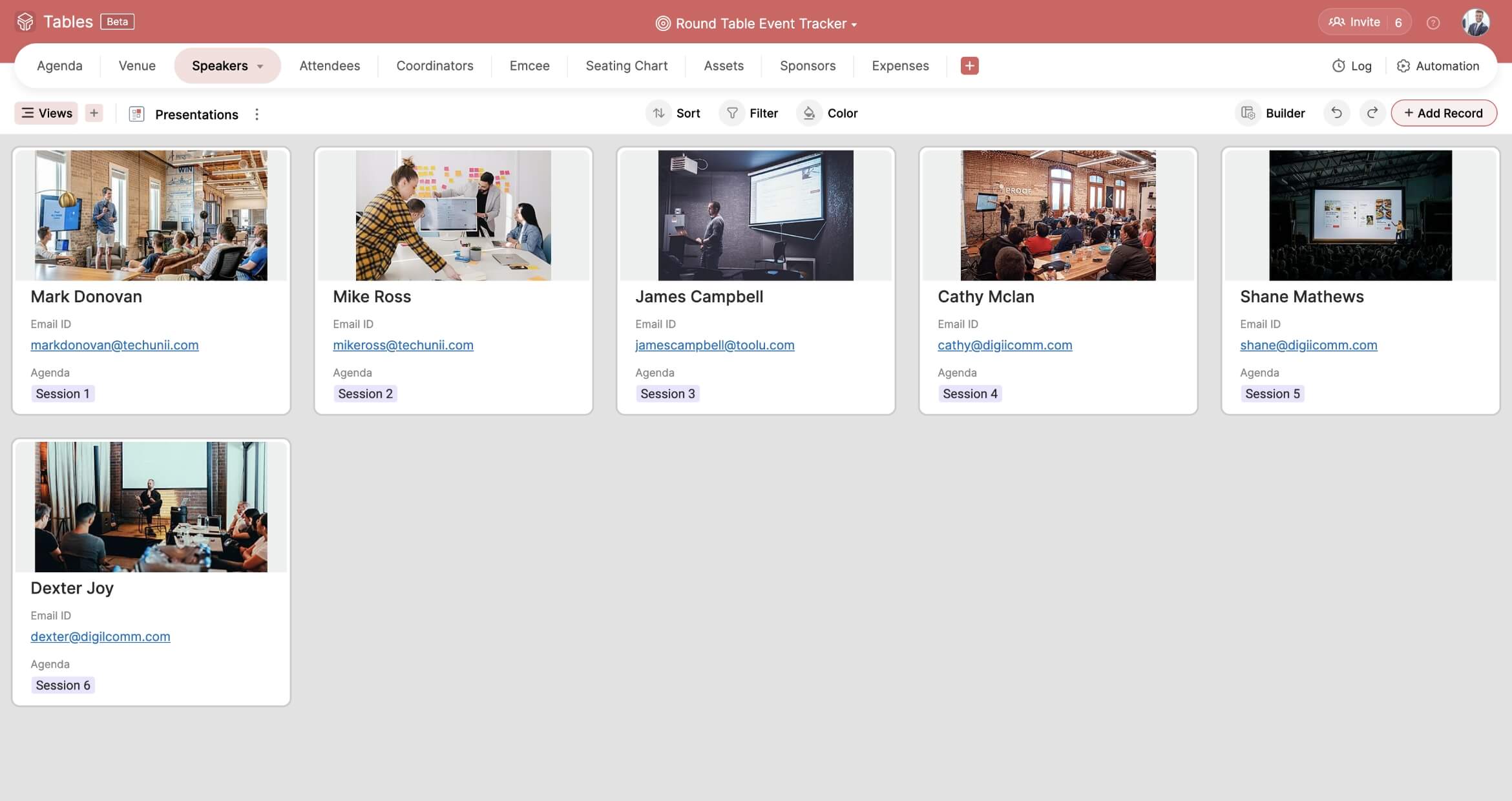Click the red add-table plus icon
1512x801 pixels.
click(969, 66)
